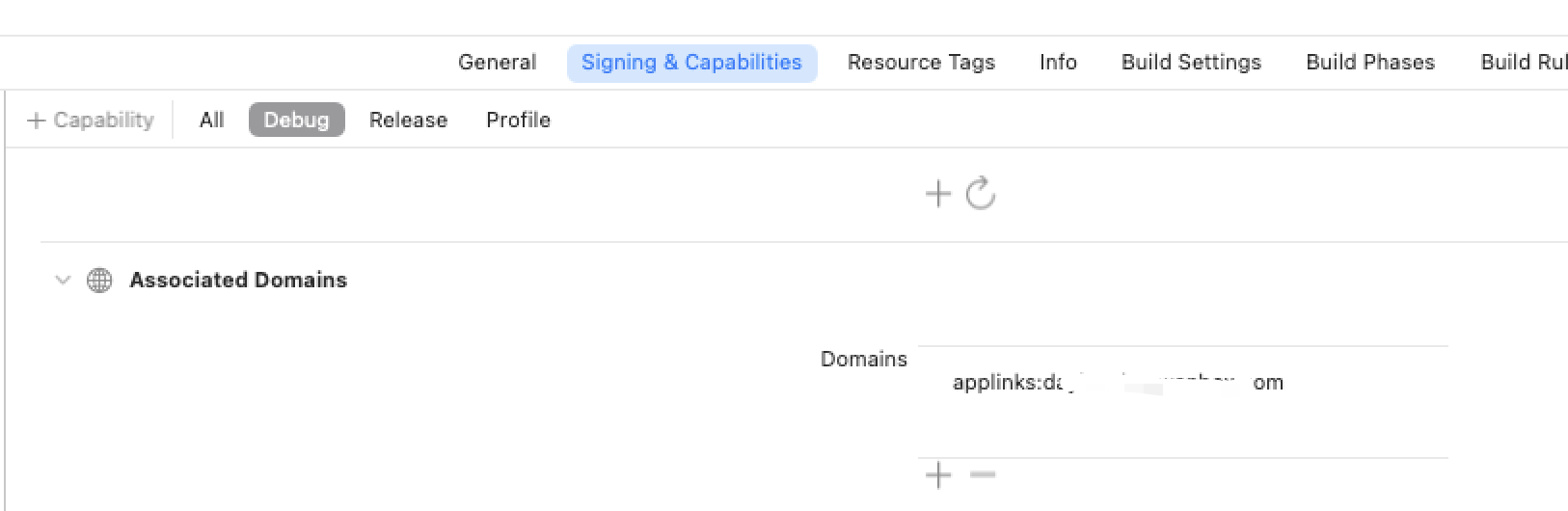Open the Build Phases tab

(1370, 63)
